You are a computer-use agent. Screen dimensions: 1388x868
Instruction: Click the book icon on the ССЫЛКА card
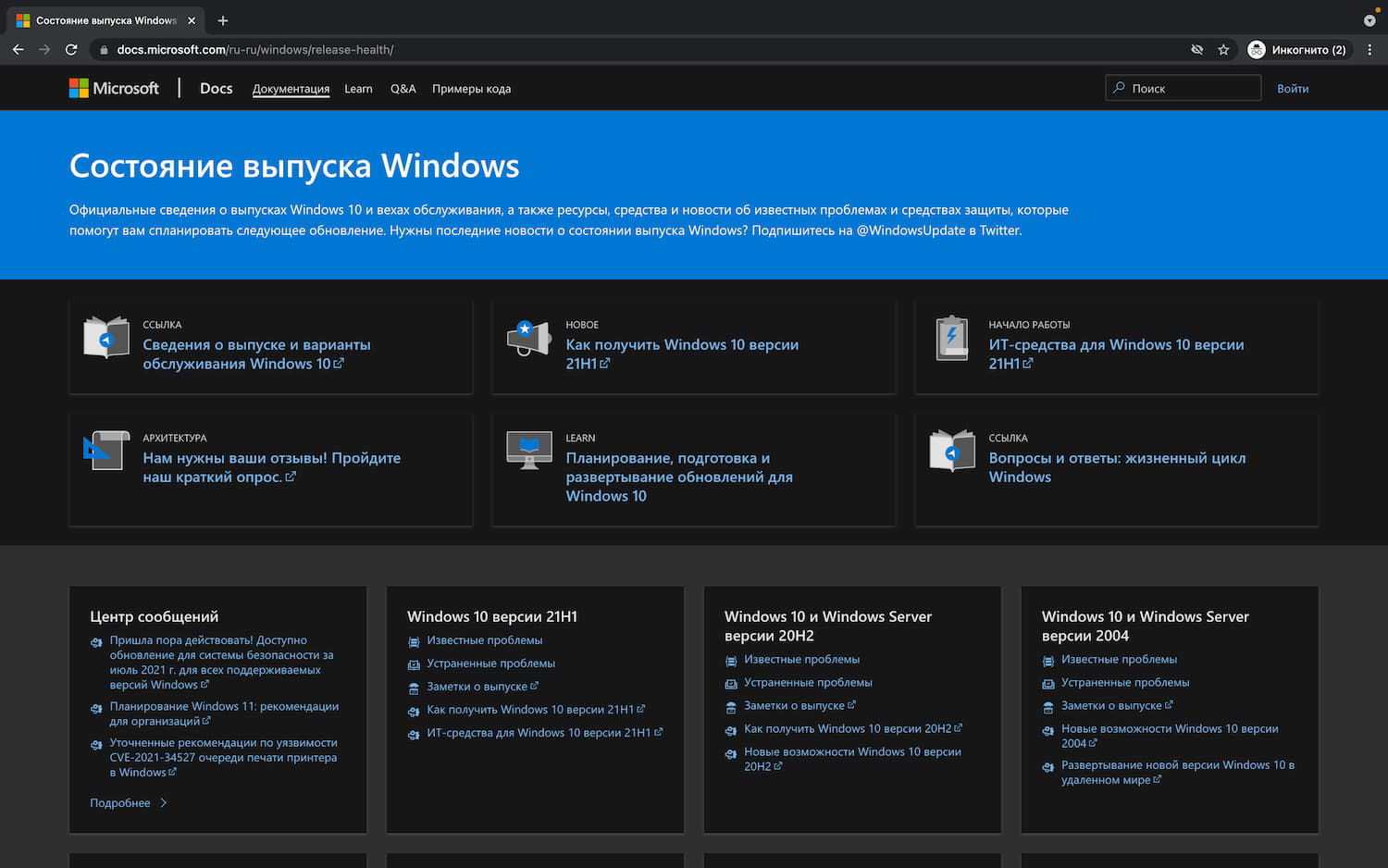(x=105, y=338)
